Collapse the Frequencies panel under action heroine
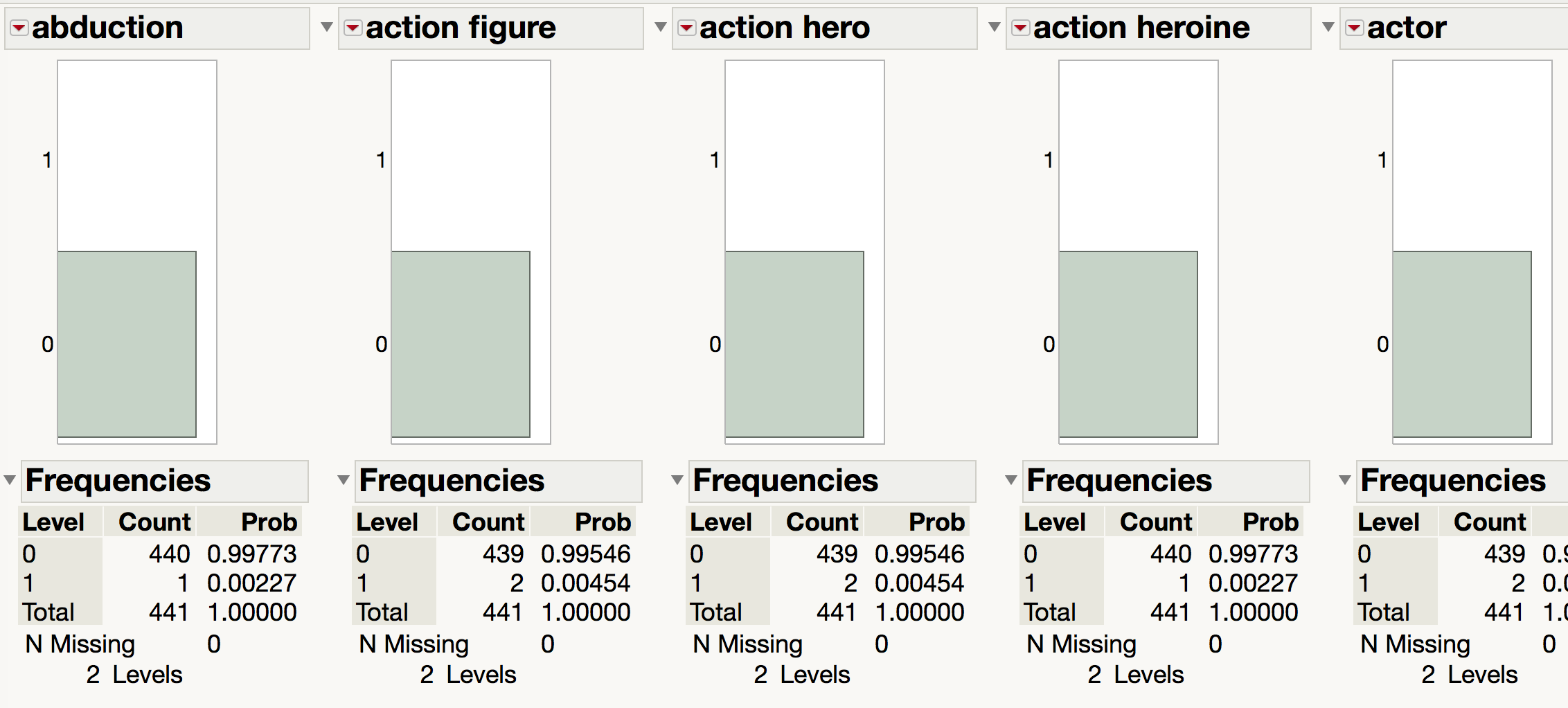This screenshot has width=1568, height=708. click(x=1010, y=481)
